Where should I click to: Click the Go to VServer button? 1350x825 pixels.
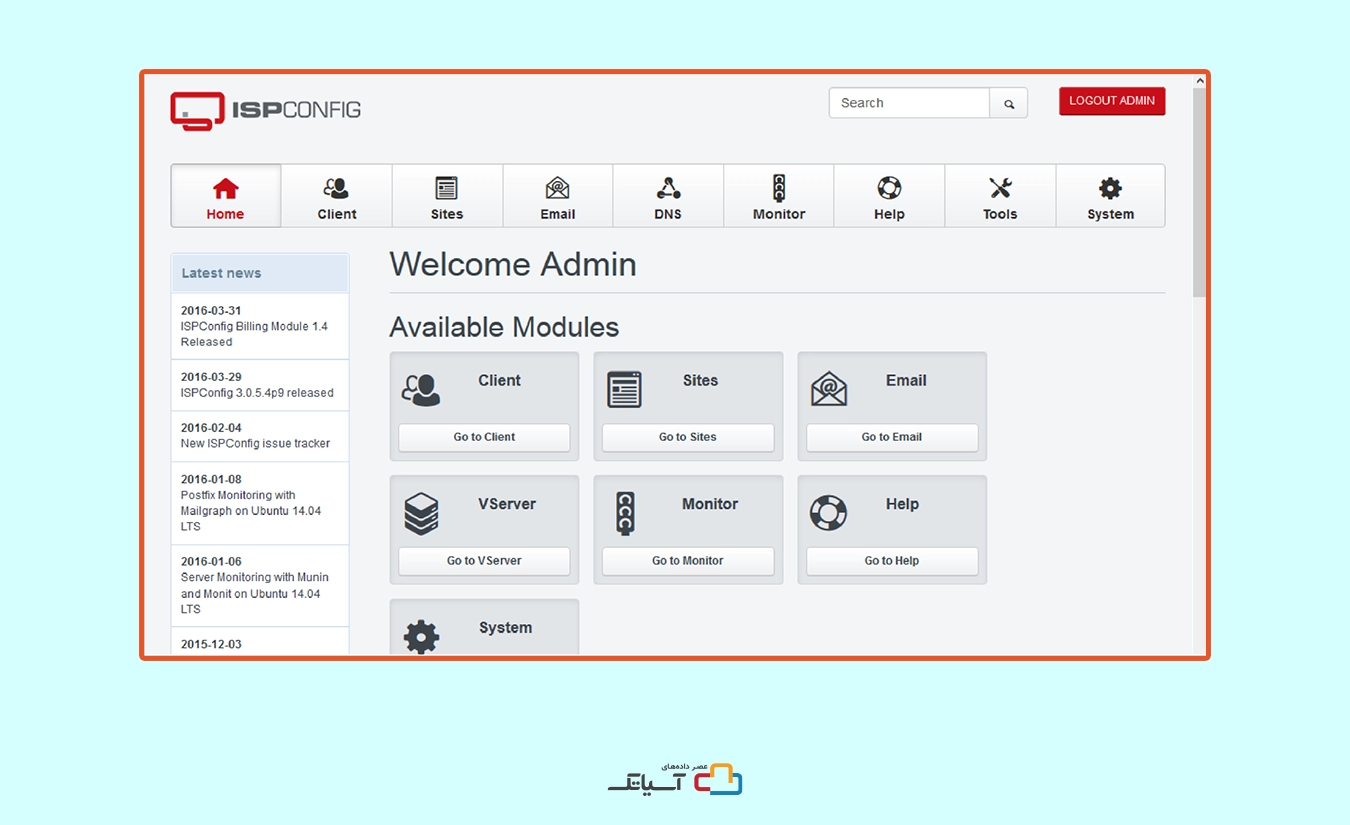coord(484,561)
